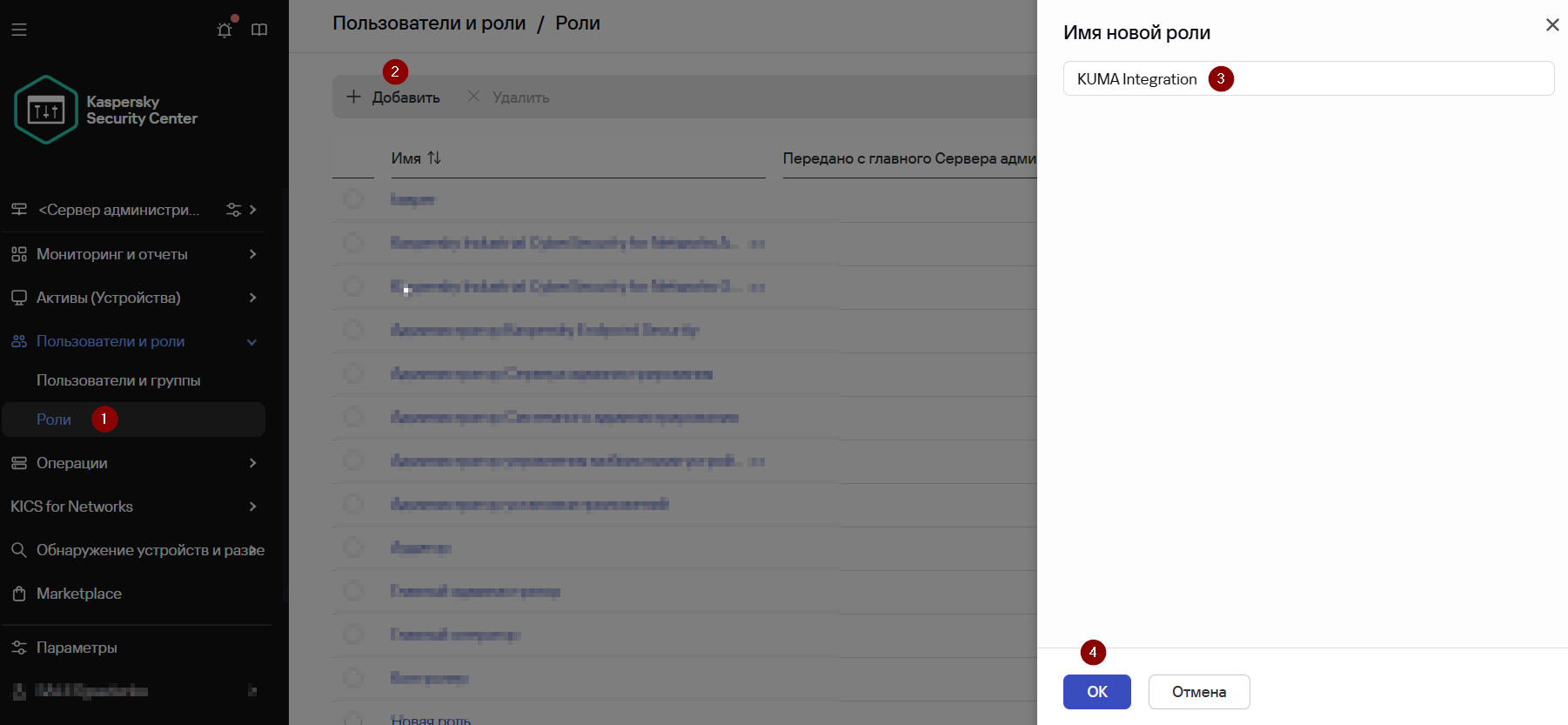Viewport: 1568px width, 725px height.
Task: Click the Обнаружение устройств magnifier icon
Action: point(19,550)
